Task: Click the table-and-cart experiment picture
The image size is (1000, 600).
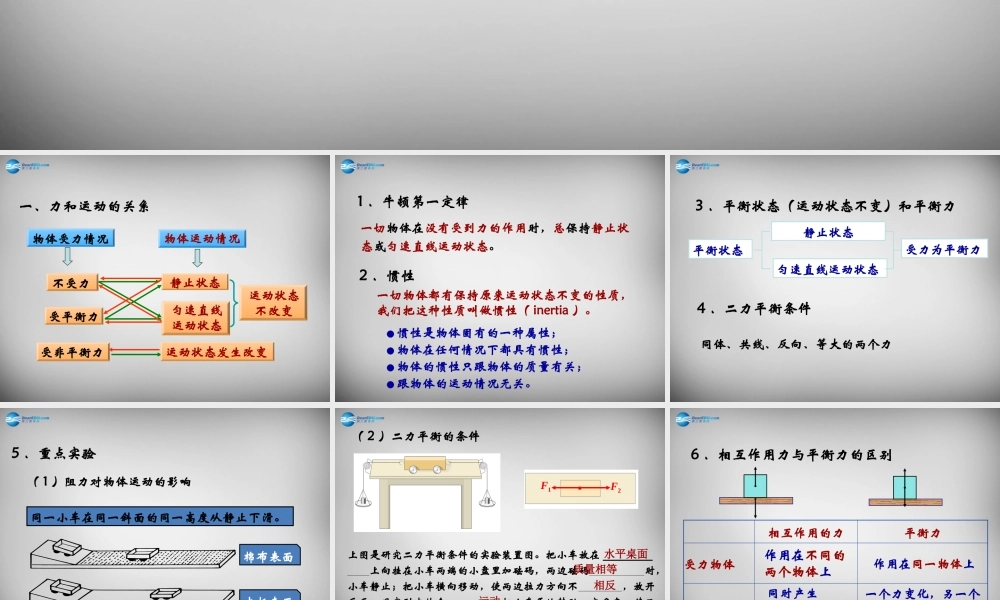Action: point(427,492)
